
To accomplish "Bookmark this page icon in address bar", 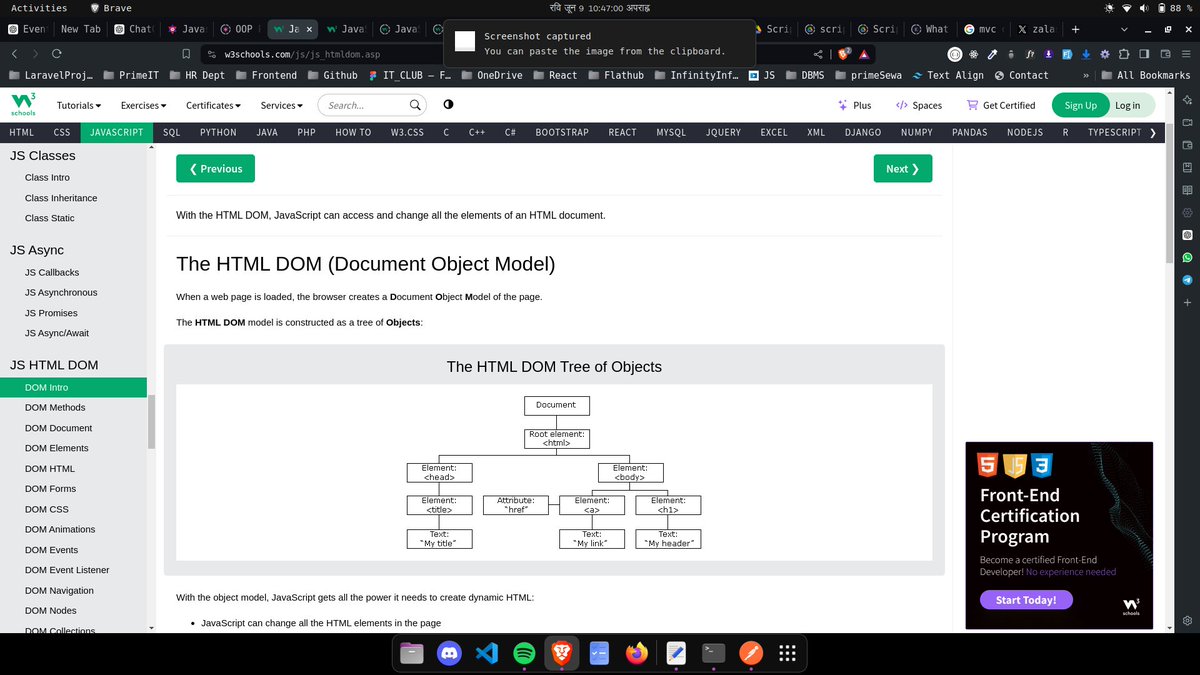I will [x=186, y=53].
